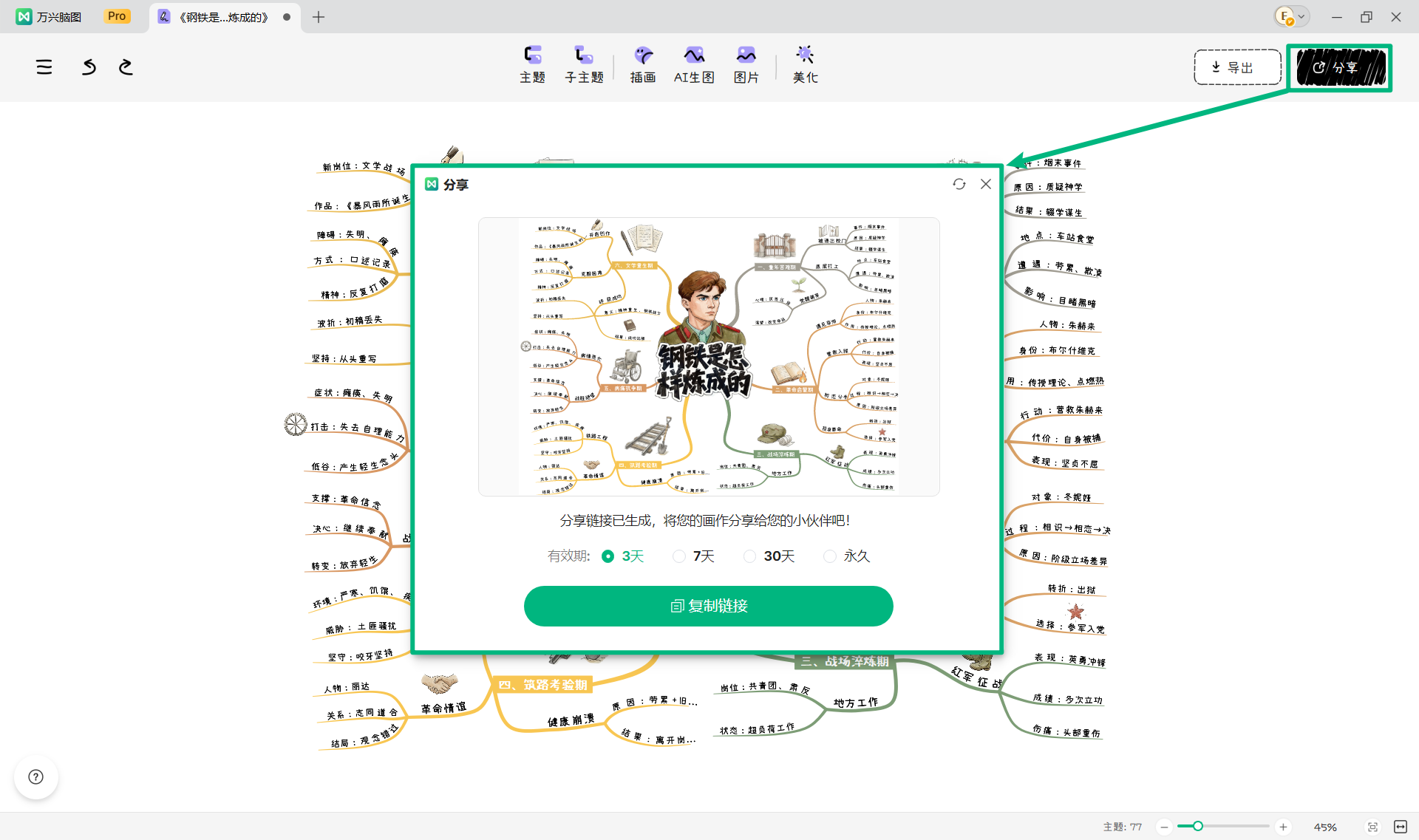Click the mind map preview thumbnail

tap(709, 356)
